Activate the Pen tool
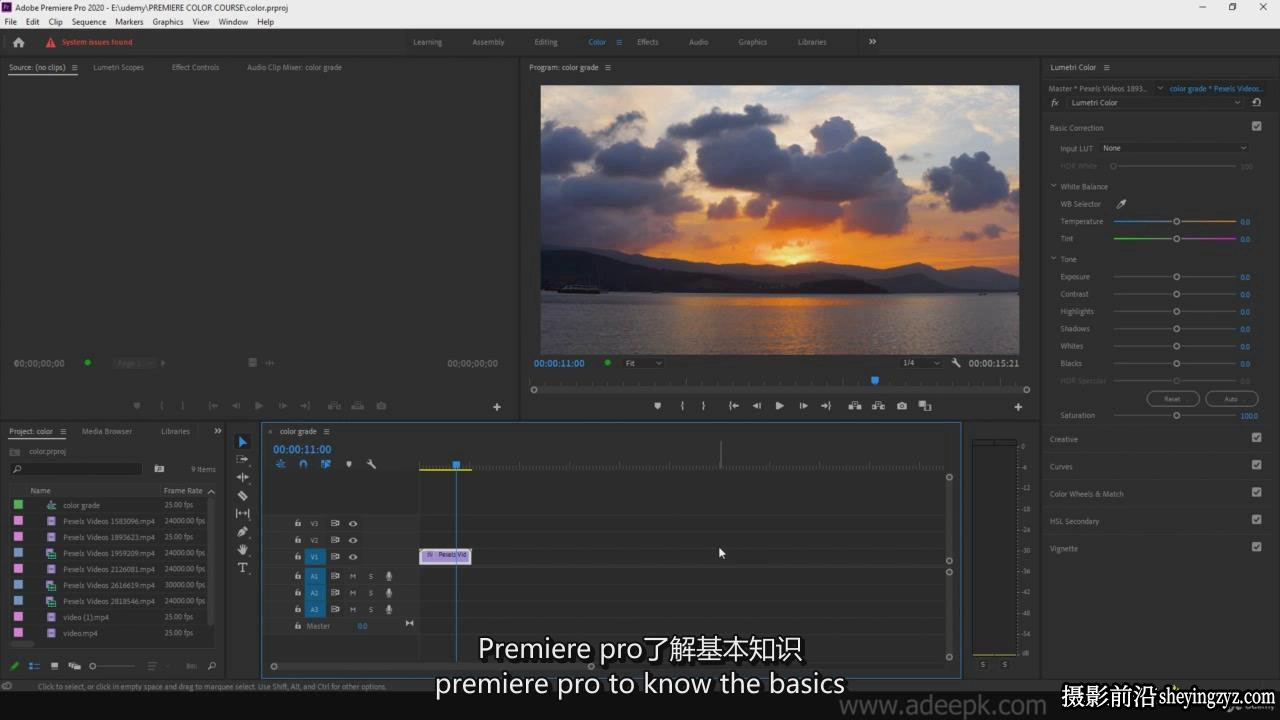The height and width of the screenshot is (720, 1280). (x=242, y=532)
